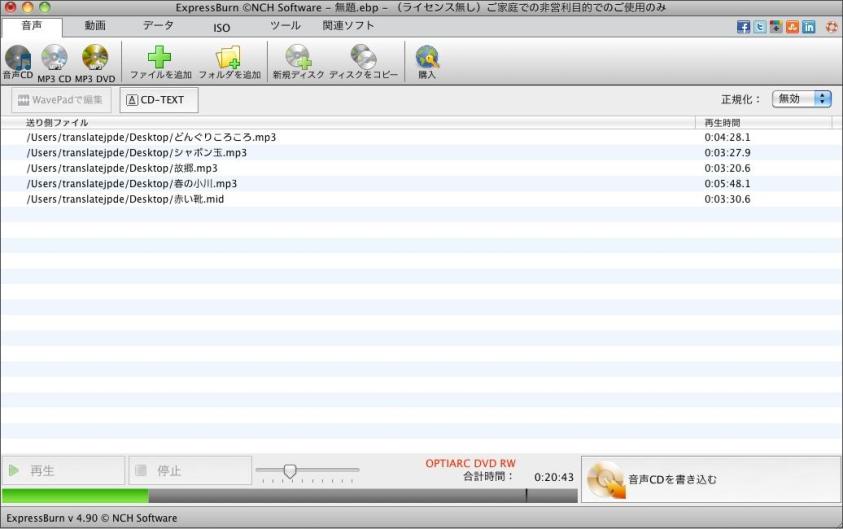Click the 0:04:28.1 duration value
Viewport: 843px width, 529px height.
tap(727, 138)
